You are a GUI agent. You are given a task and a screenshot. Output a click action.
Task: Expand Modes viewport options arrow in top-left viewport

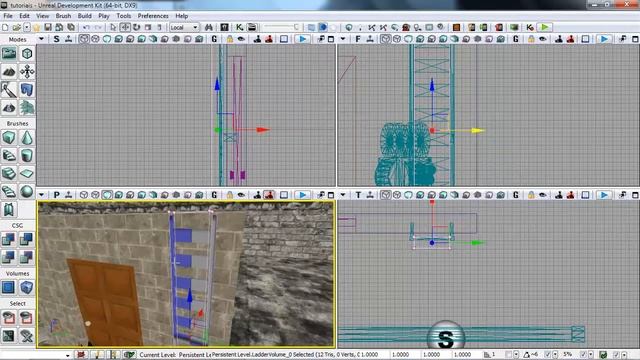click(41, 39)
